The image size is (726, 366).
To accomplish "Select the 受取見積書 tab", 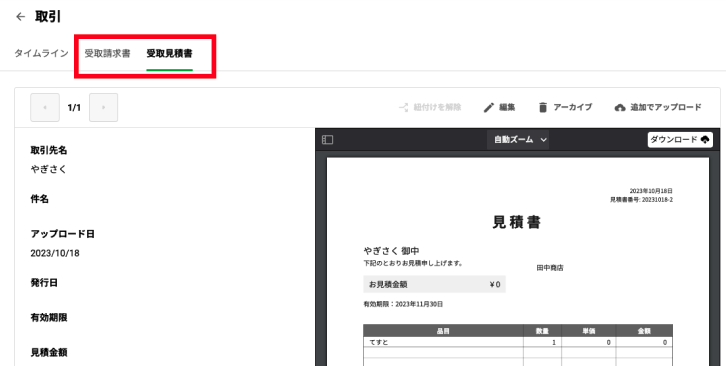I will [169, 53].
